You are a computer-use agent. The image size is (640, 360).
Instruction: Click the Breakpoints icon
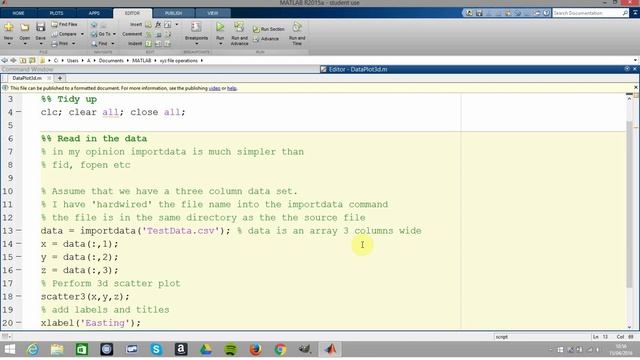click(196, 27)
